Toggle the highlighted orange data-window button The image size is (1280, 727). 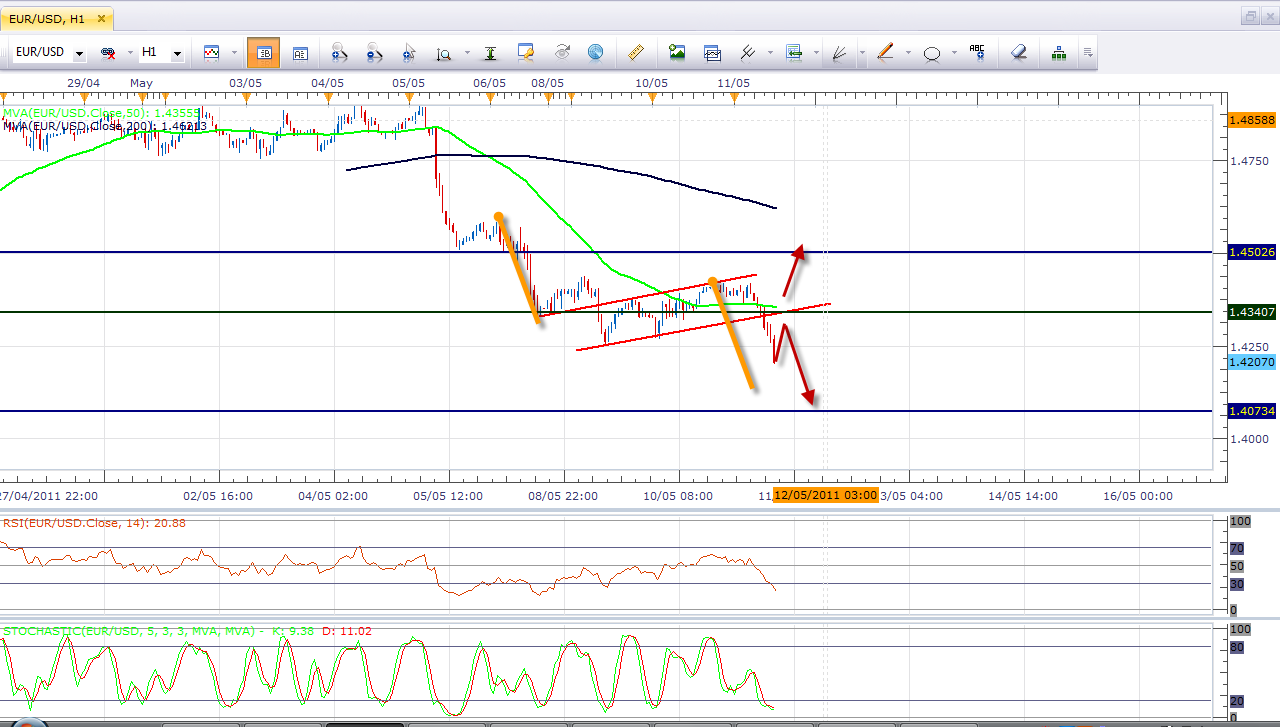pos(264,53)
